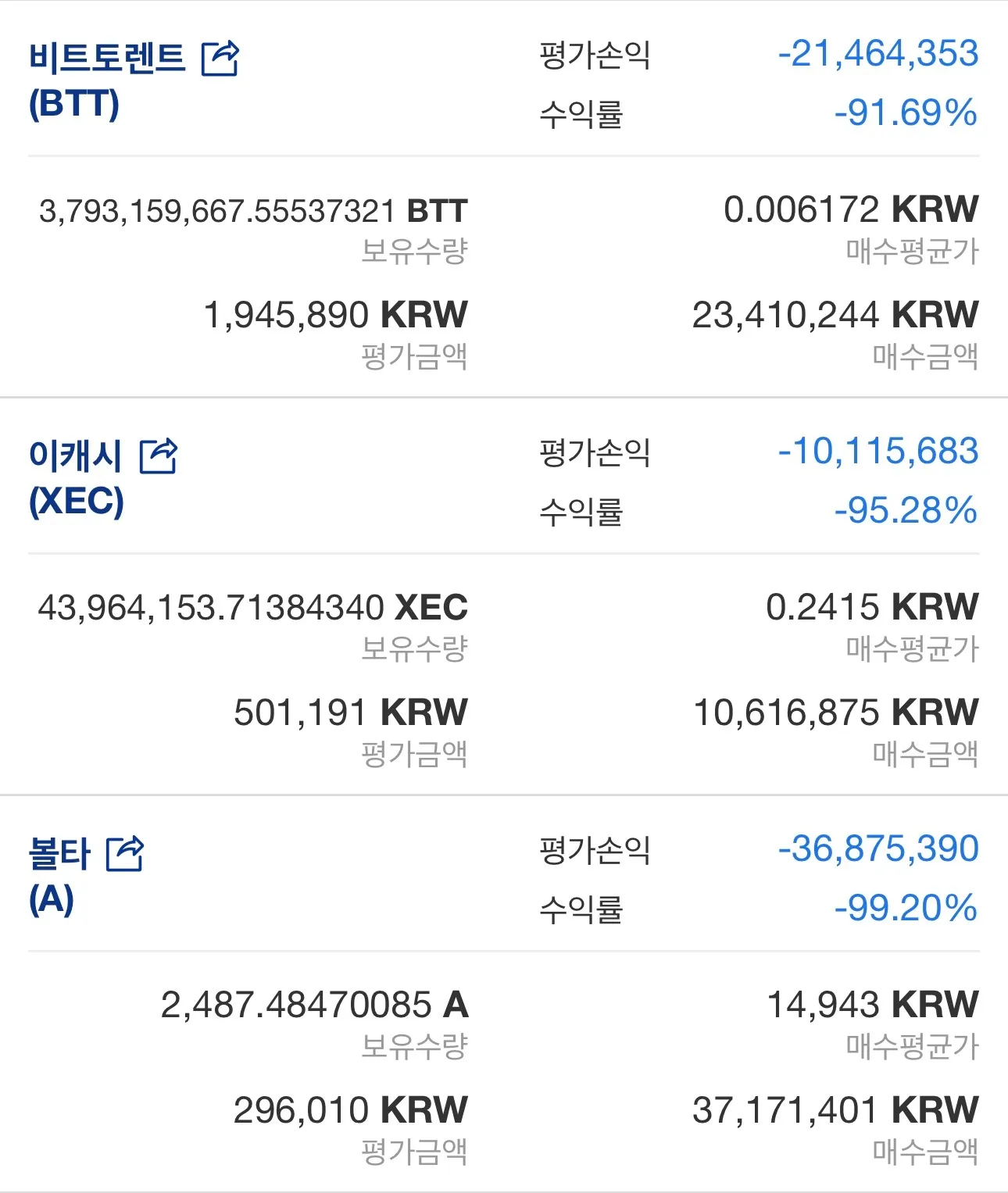
Task: Tap 볼타 average buy price 14,943 KRW
Action: tap(872, 1005)
